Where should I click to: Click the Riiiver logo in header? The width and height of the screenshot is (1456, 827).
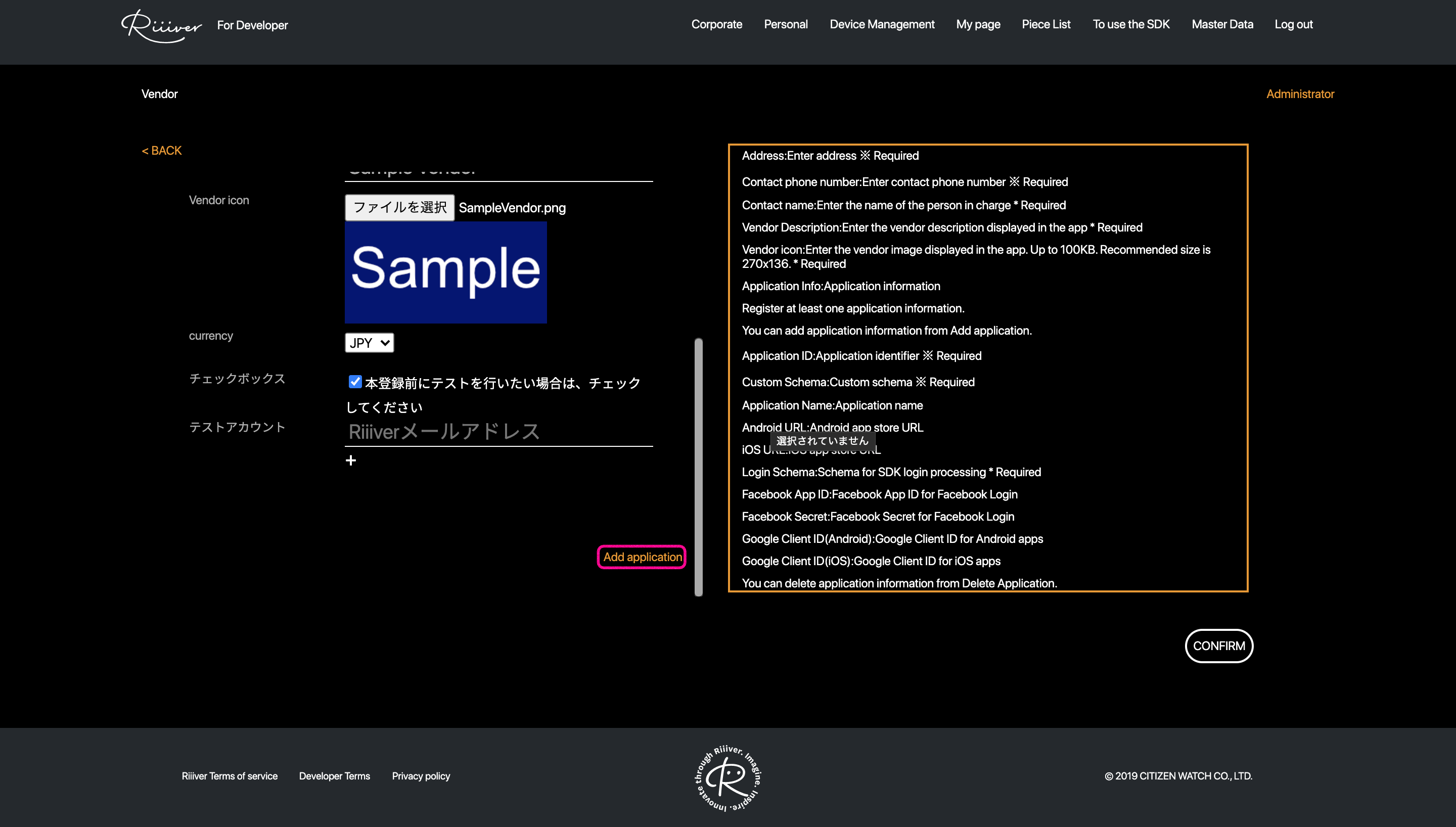click(x=162, y=26)
